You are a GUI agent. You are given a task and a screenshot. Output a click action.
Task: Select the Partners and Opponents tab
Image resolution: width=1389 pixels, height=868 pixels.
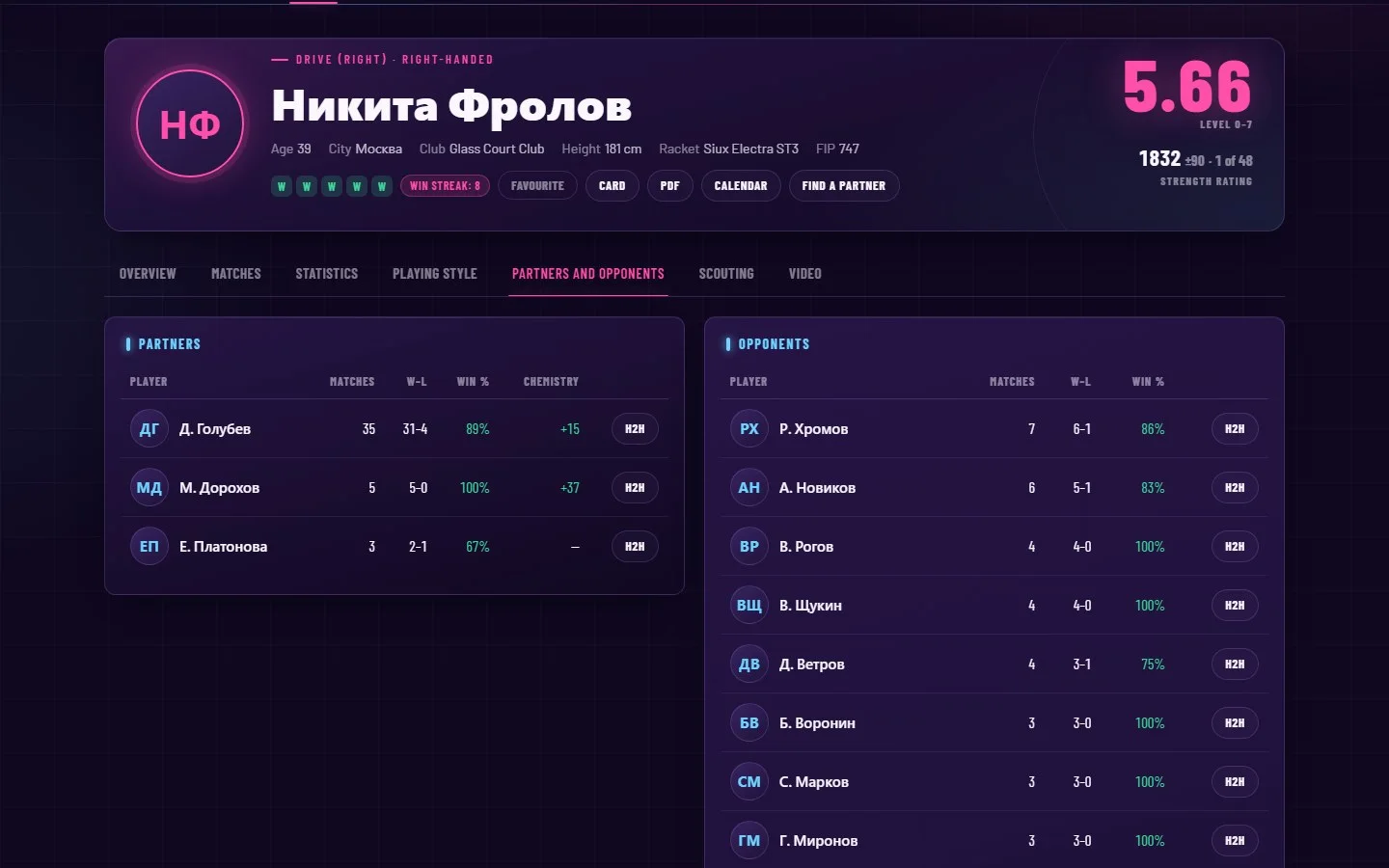click(x=588, y=274)
